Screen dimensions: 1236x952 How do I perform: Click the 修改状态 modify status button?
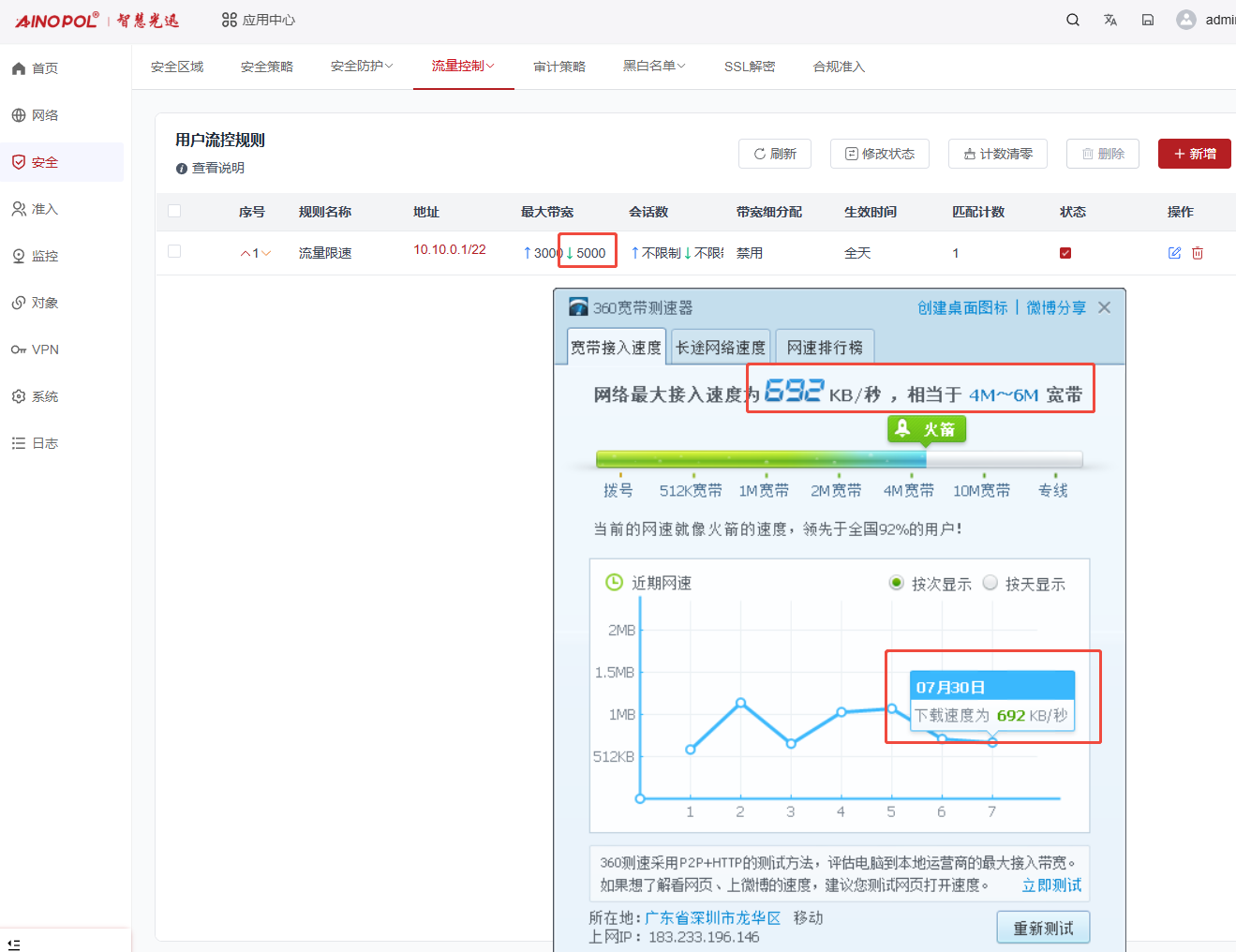pos(880,154)
